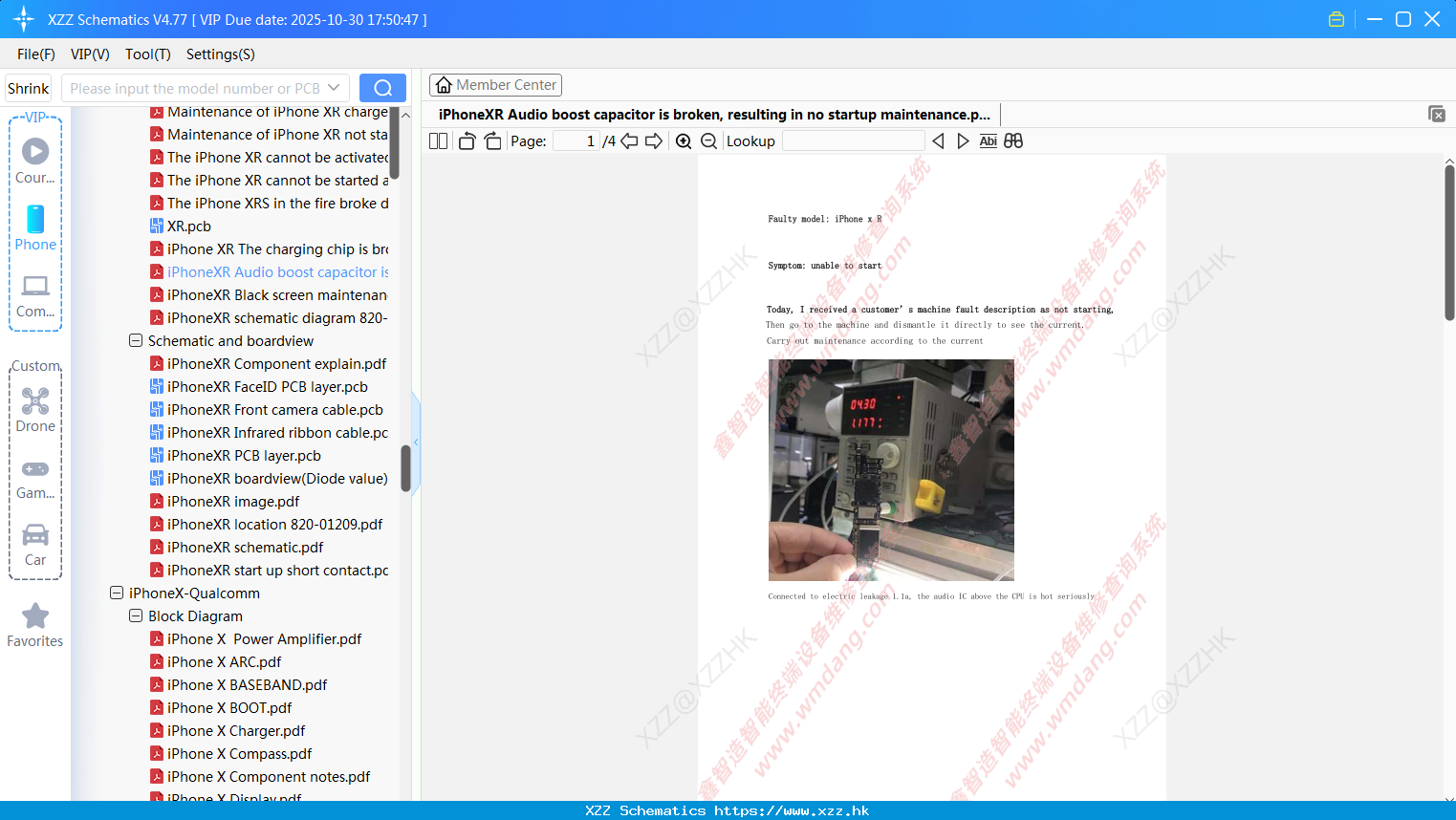Viewport: 1456px width, 820px height.
Task: Open iPhone X ARC.pdf
Action: pyautogui.click(x=225, y=661)
